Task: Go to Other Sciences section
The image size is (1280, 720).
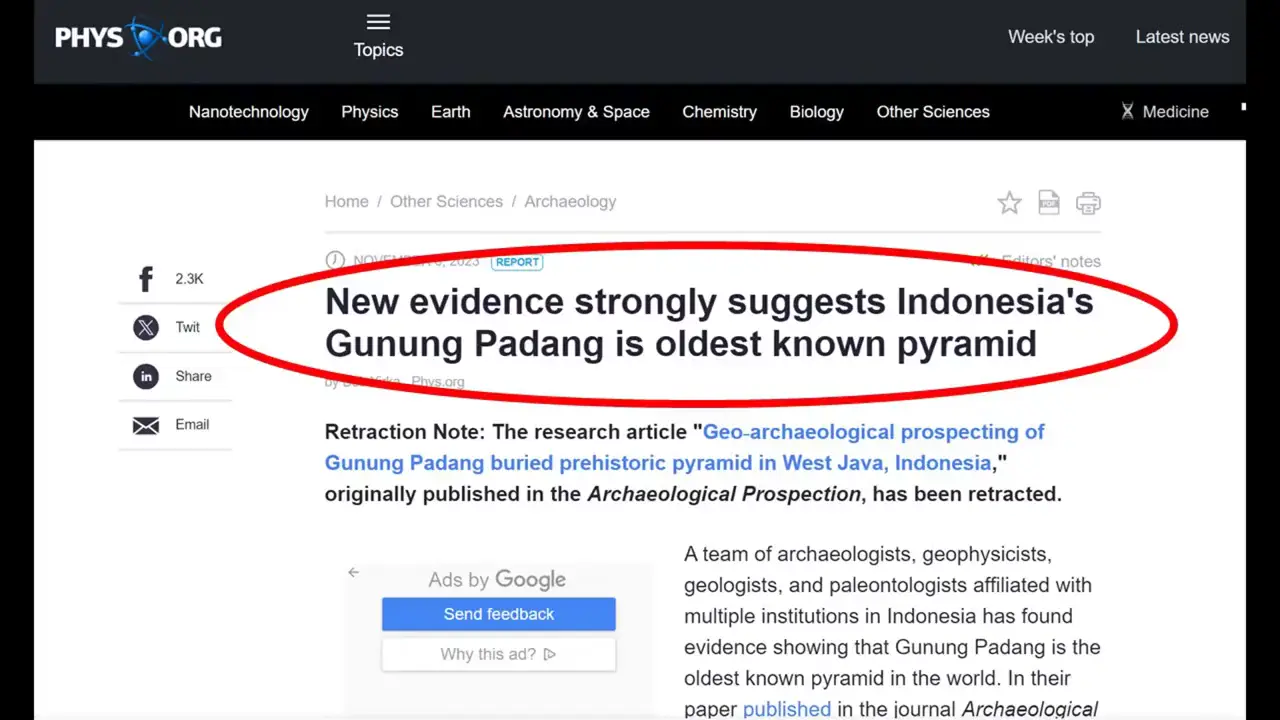Action: coord(933,112)
